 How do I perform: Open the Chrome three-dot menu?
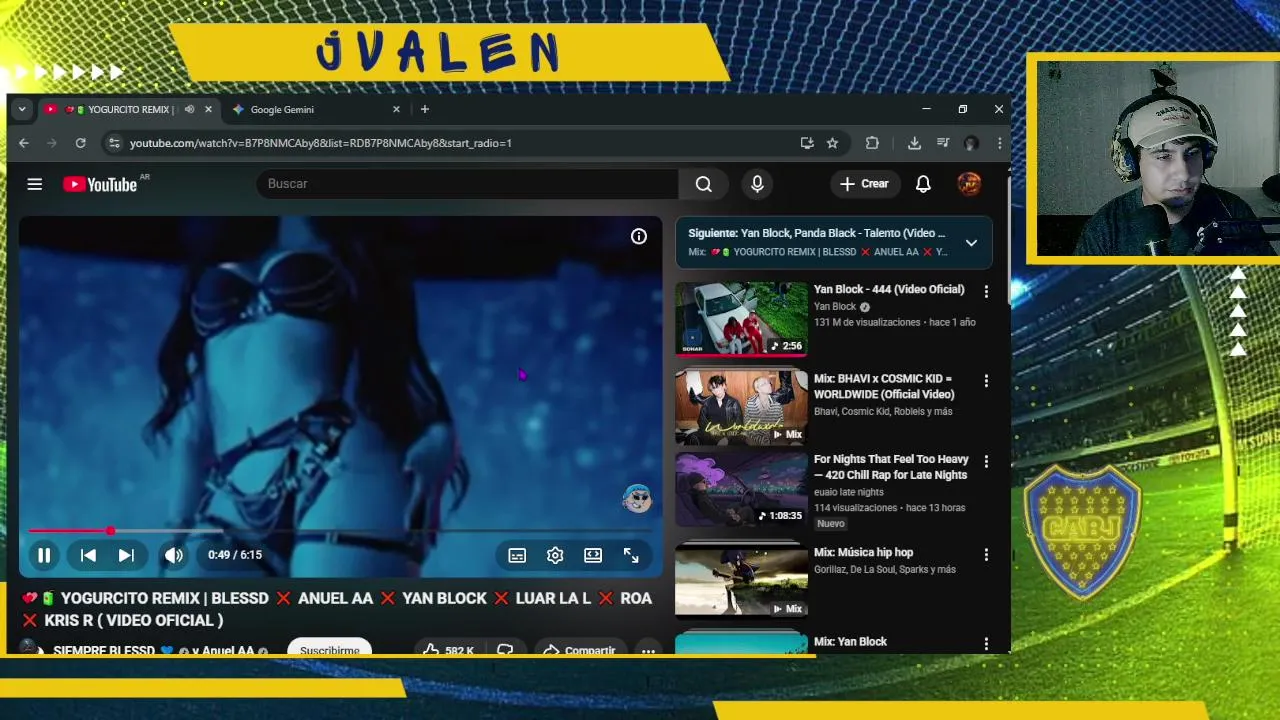tap(999, 143)
